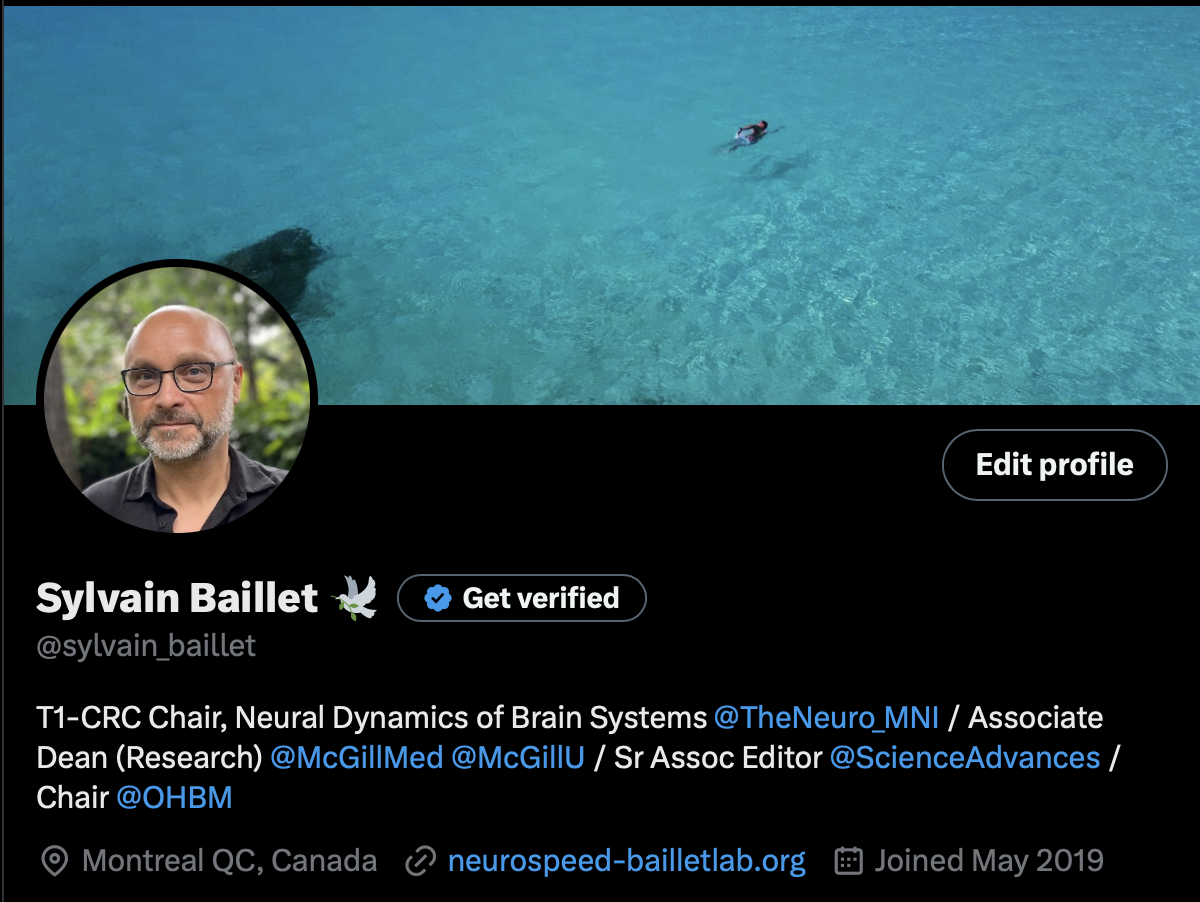This screenshot has width=1200, height=902.
Task: Click the dove emoji beside the name
Action: point(356,597)
